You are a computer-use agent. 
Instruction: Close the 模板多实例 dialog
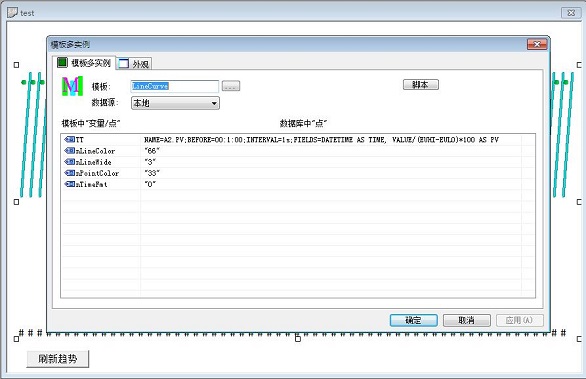pos(537,44)
